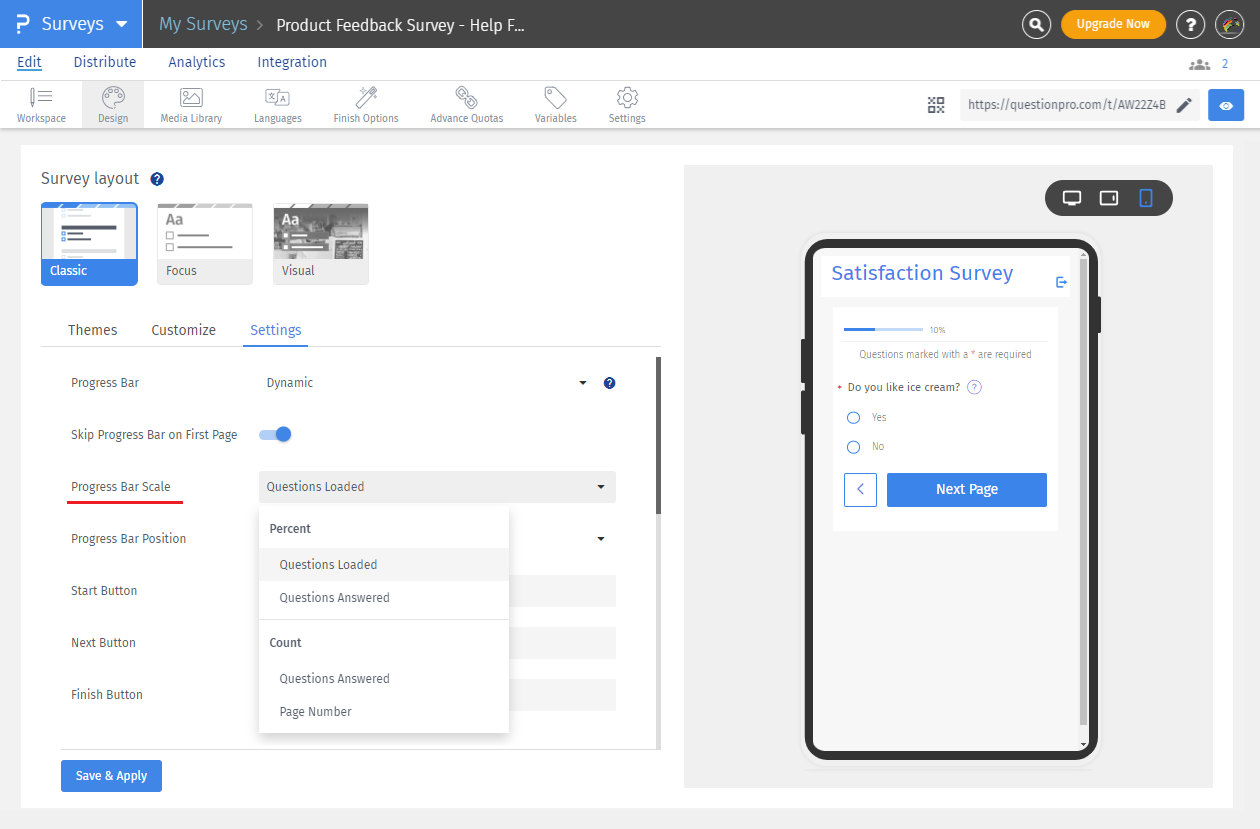This screenshot has width=1260, height=829.
Task: Open the Analytics menu tab
Action: (x=197, y=62)
